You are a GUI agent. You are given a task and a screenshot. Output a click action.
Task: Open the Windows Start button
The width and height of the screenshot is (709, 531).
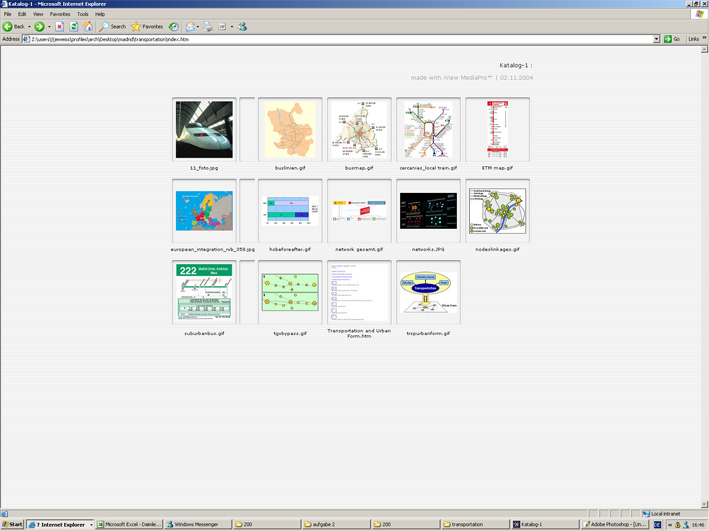coord(12,524)
